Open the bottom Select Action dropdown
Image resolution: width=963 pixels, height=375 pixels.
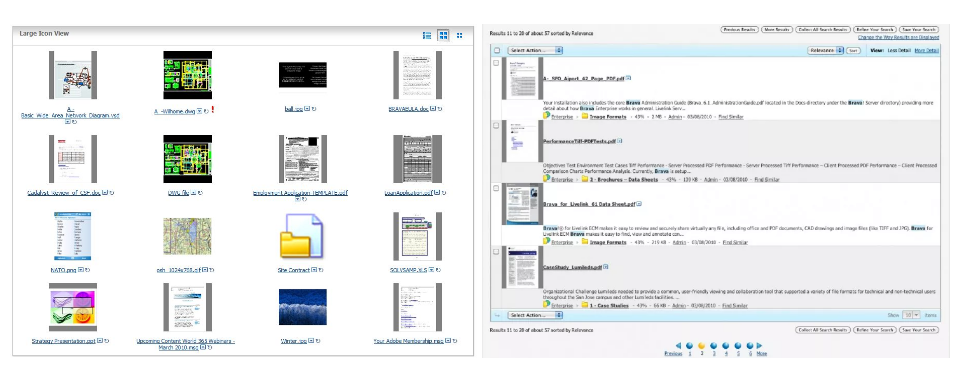point(535,315)
